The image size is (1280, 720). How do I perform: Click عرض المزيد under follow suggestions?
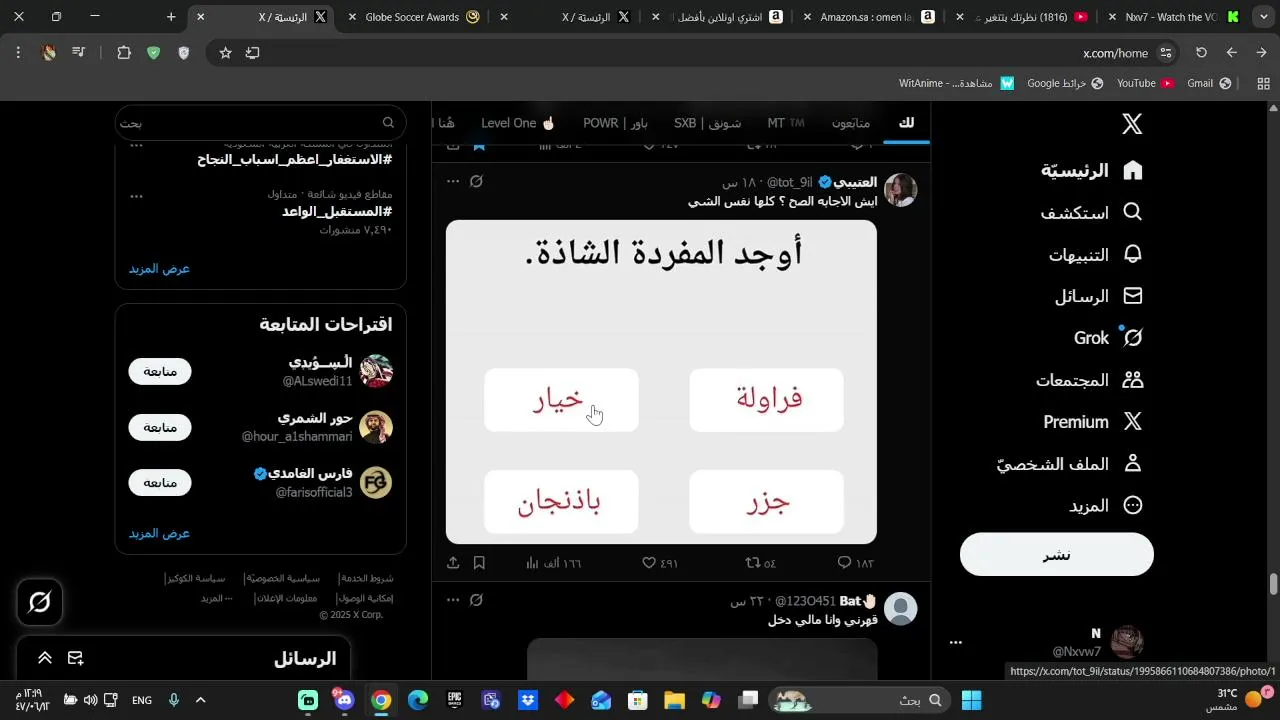(159, 533)
